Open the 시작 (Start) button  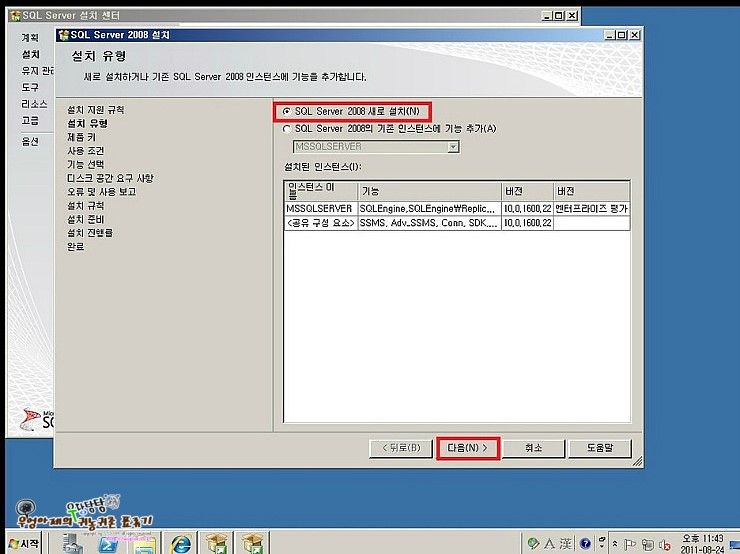coord(24,544)
